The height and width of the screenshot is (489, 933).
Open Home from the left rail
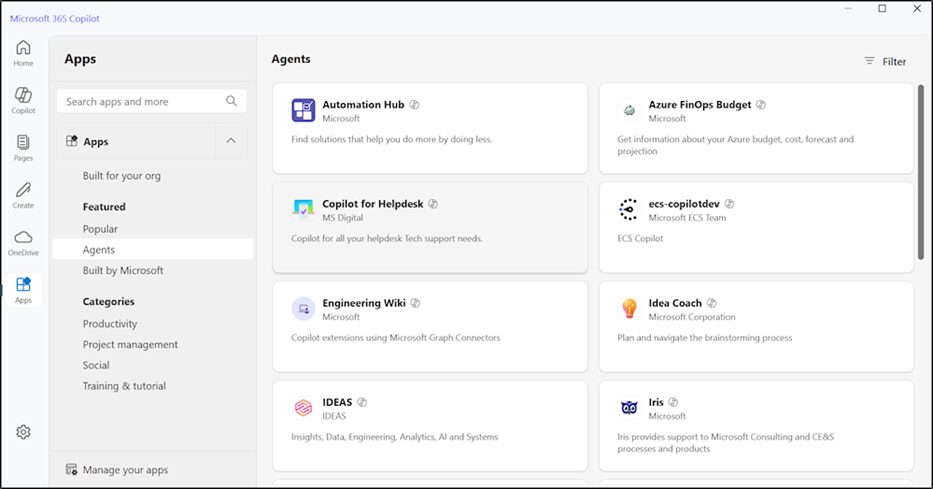pos(23,53)
